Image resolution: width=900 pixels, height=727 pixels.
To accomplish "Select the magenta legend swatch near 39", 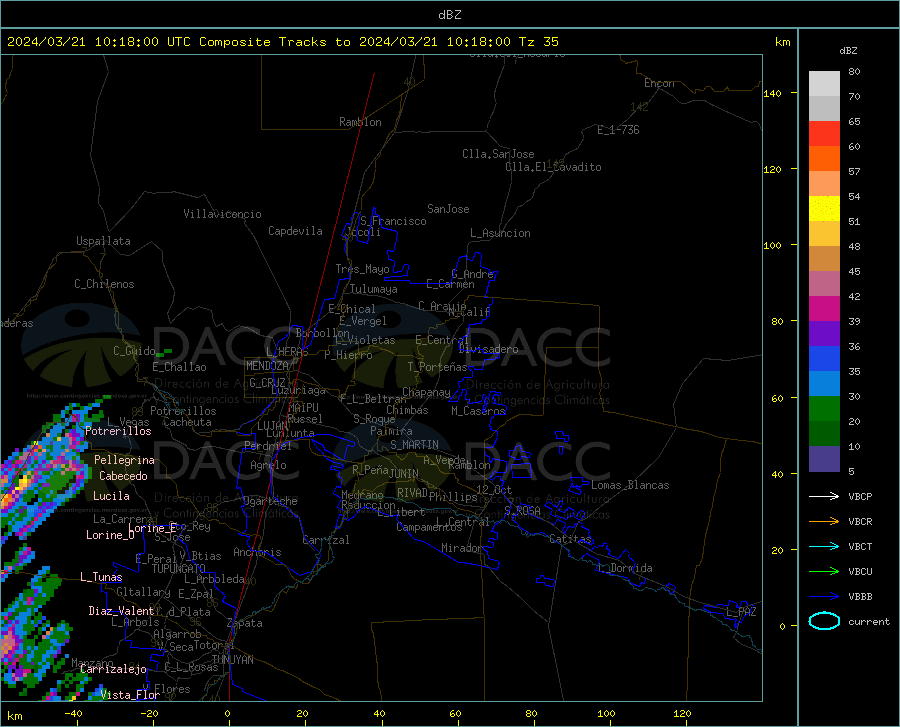I will (x=824, y=309).
